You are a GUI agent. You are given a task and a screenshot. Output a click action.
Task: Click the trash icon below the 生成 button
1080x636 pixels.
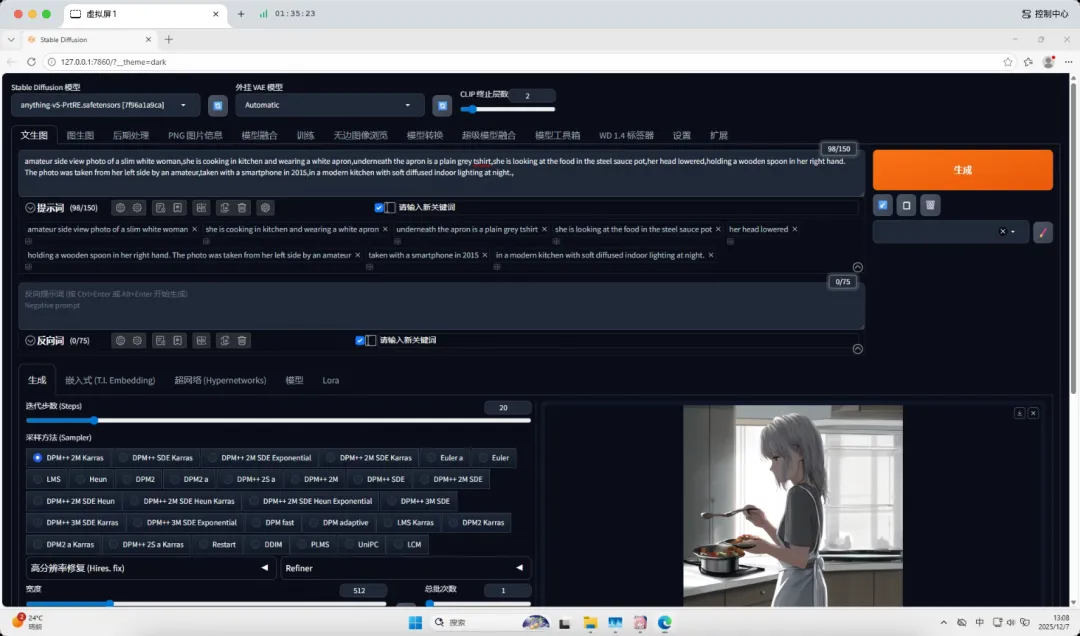[930, 205]
